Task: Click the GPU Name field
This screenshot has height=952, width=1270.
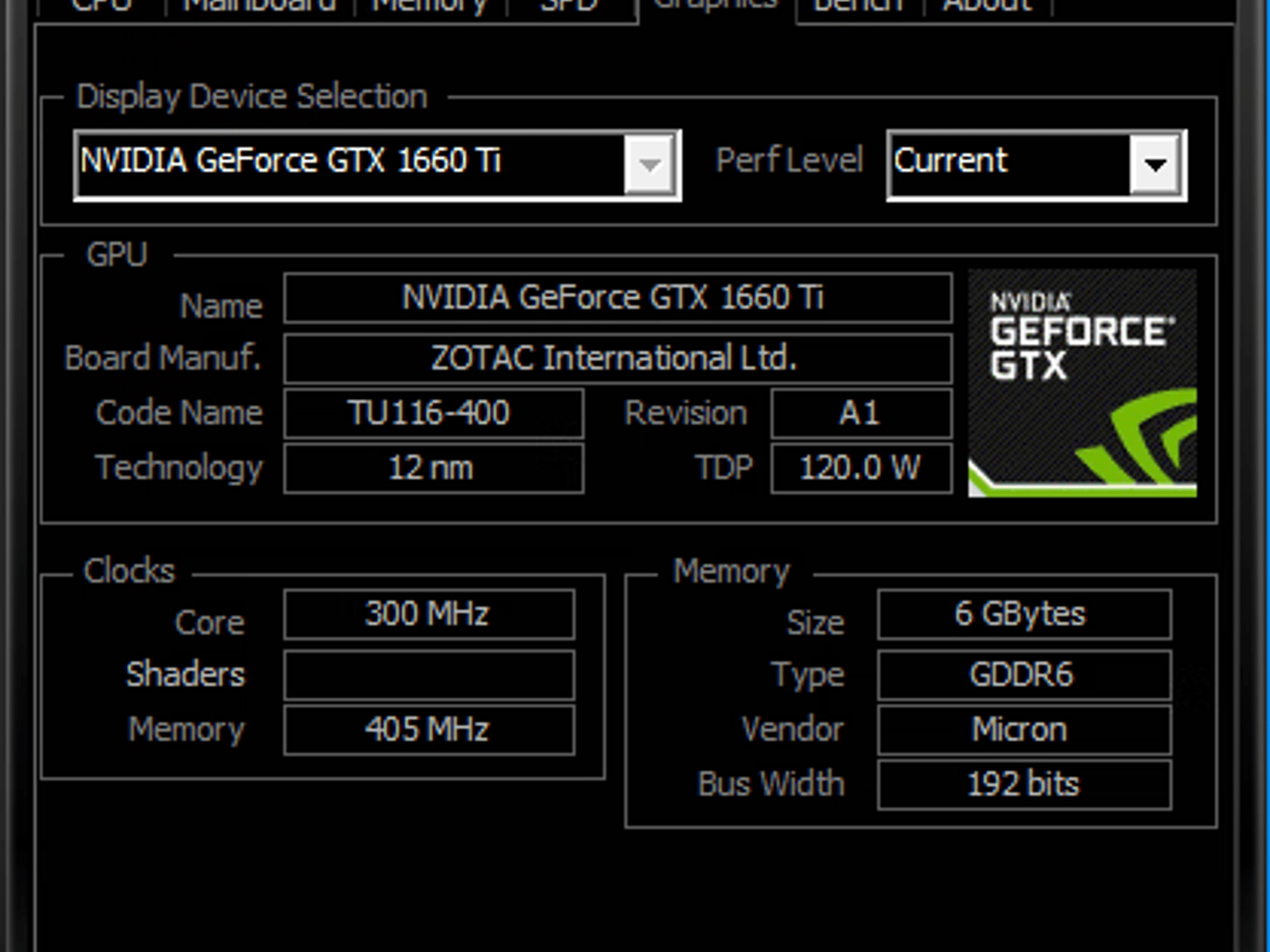Action: pyautogui.click(x=618, y=298)
